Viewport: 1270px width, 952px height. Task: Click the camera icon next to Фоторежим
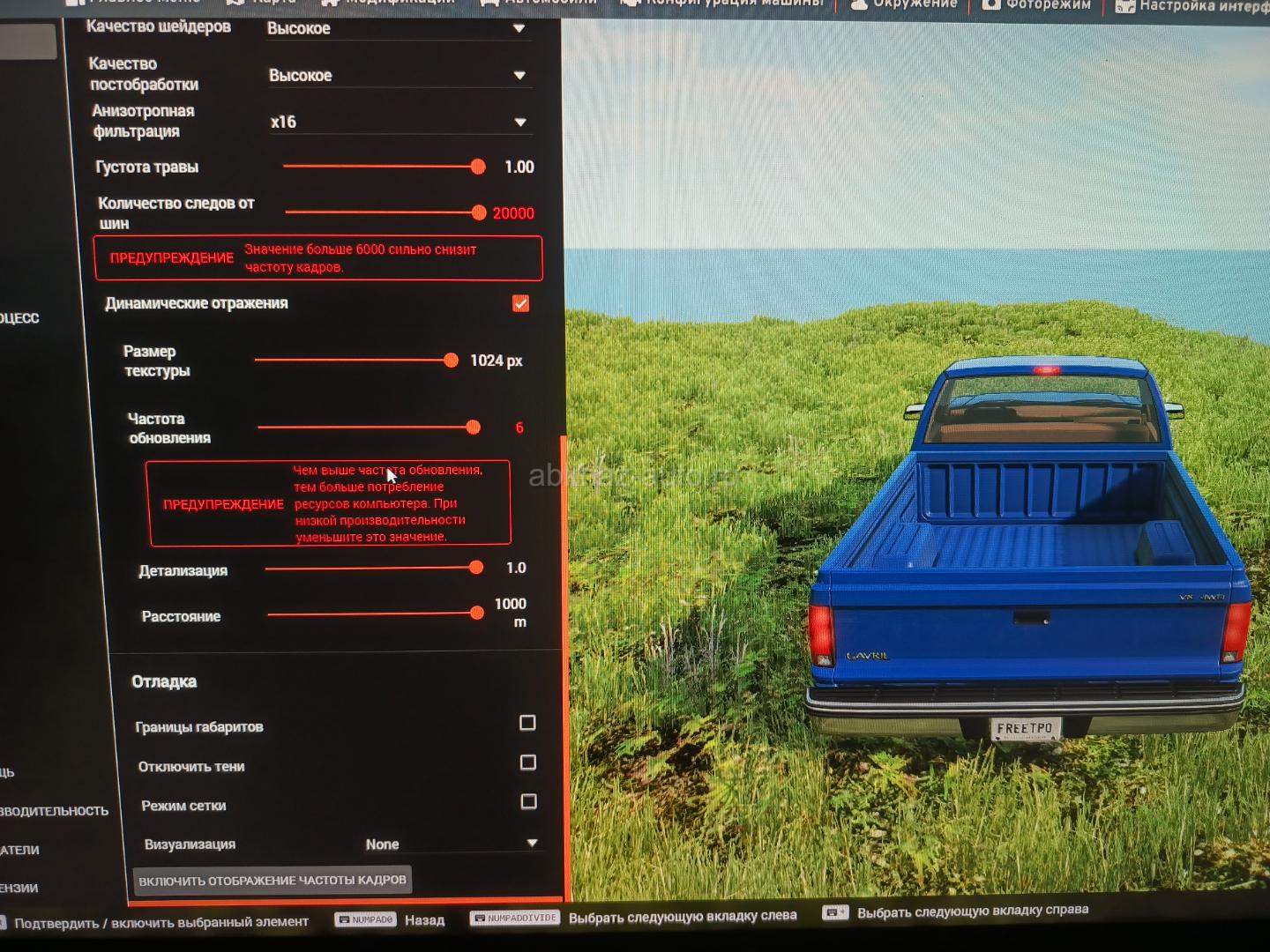point(991,4)
